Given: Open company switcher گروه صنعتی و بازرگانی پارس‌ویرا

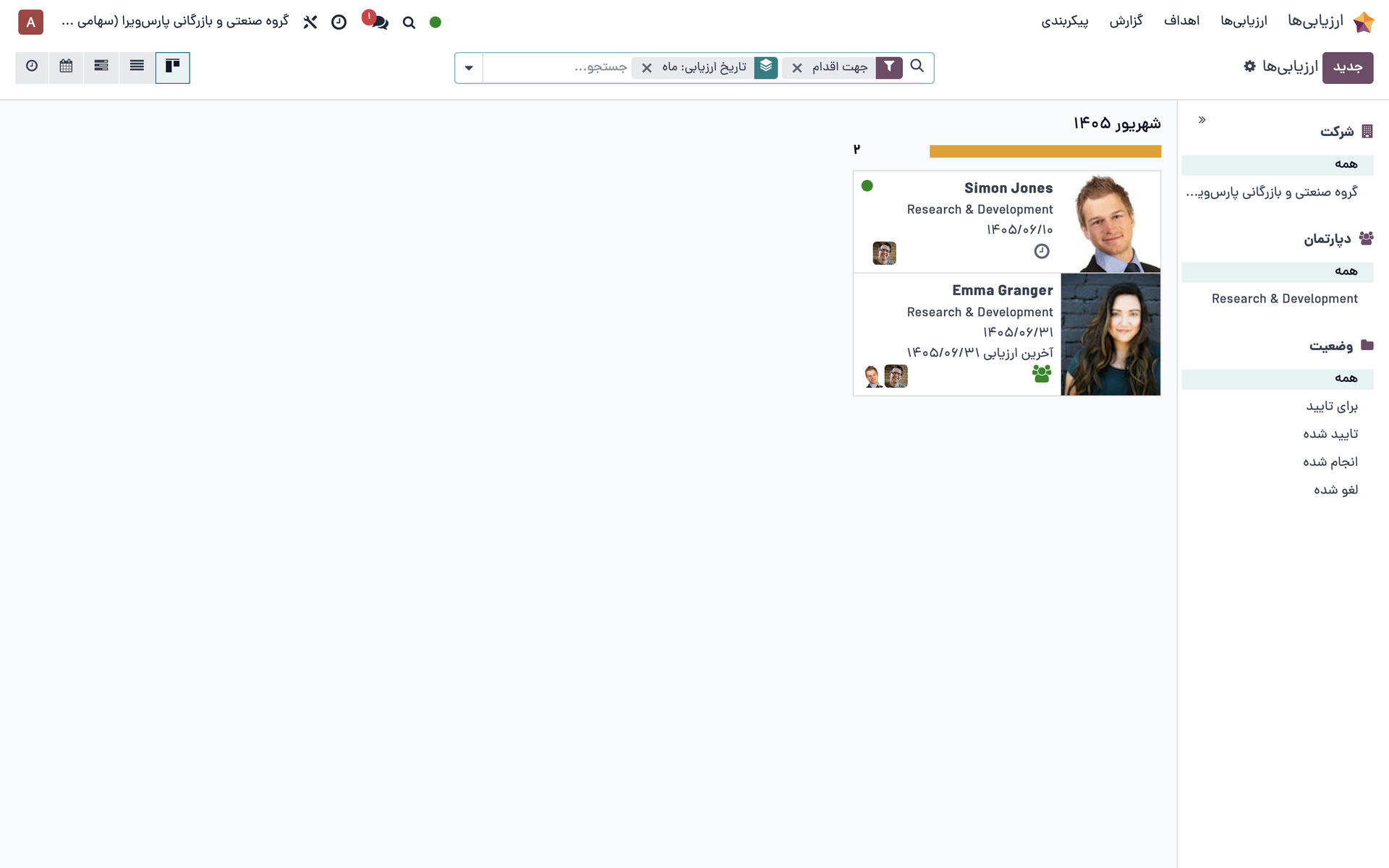Looking at the screenshot, I should pyautogui.click(x=176, y=21).
